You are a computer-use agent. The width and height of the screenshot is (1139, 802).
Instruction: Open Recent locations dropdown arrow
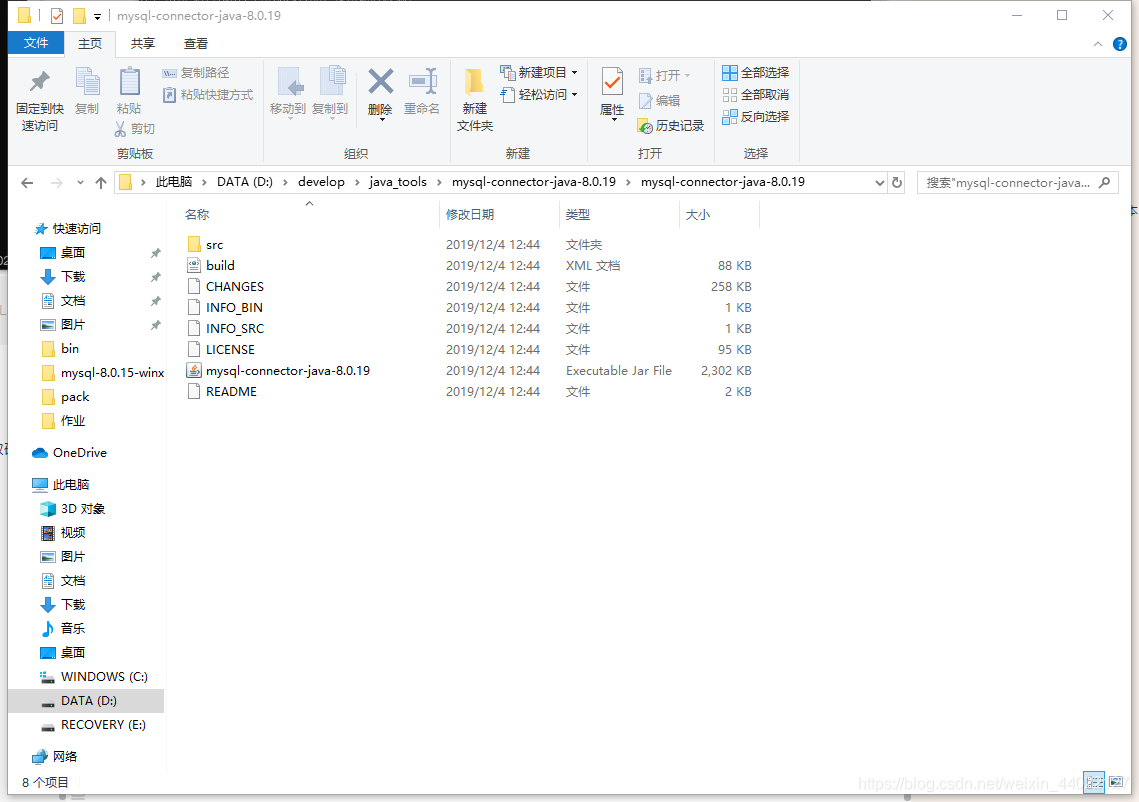[x=80, y=183]
